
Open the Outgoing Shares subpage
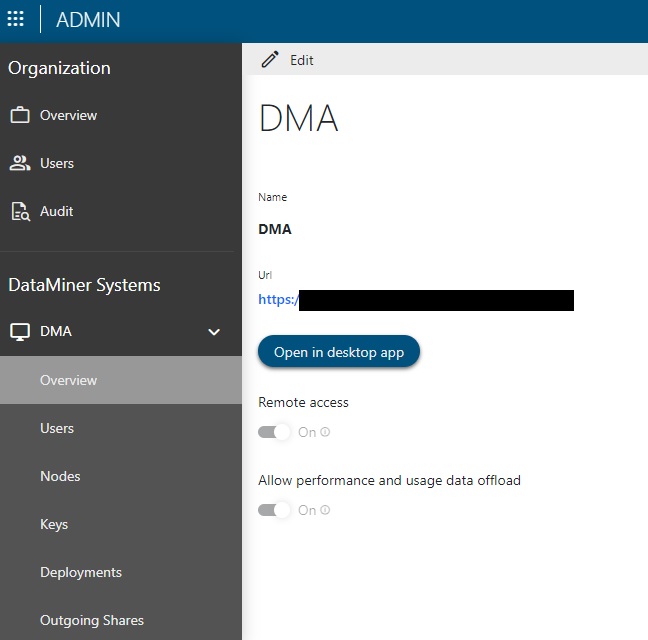coord(121,620)
